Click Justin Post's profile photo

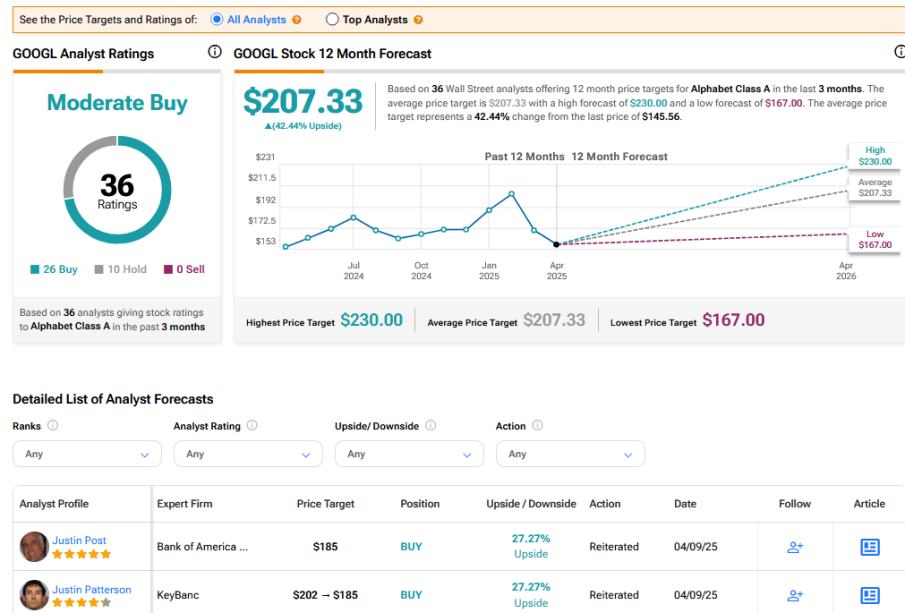[x=34, y=547]
